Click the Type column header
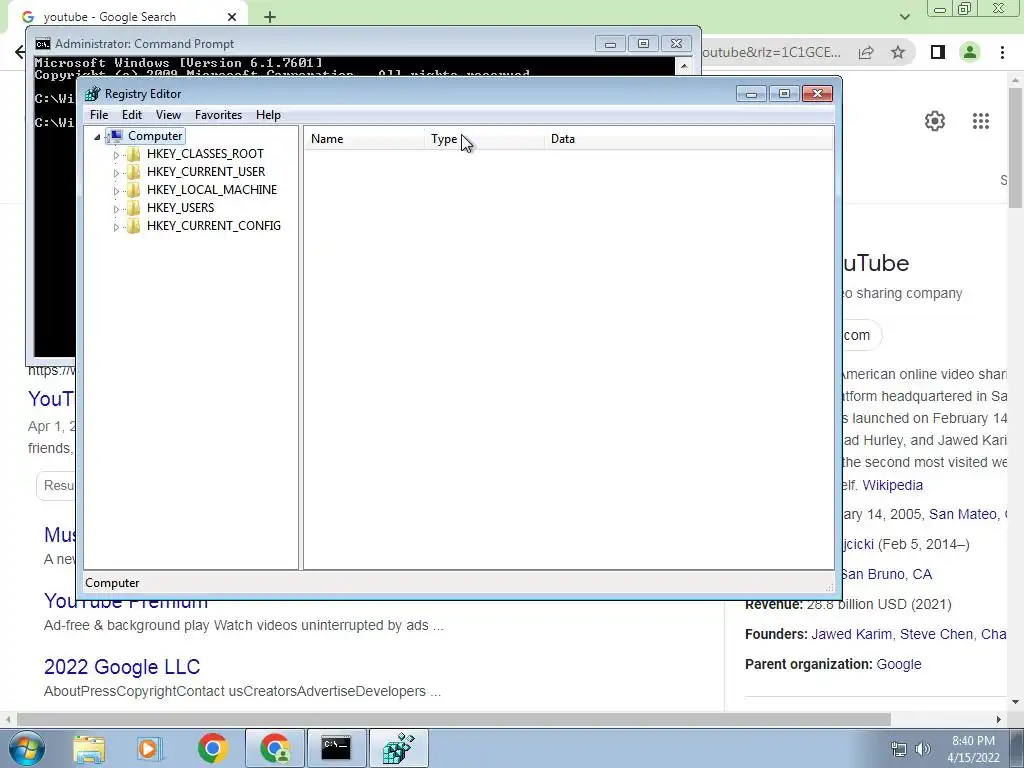 pyautogui.click(x=484, y=138)
